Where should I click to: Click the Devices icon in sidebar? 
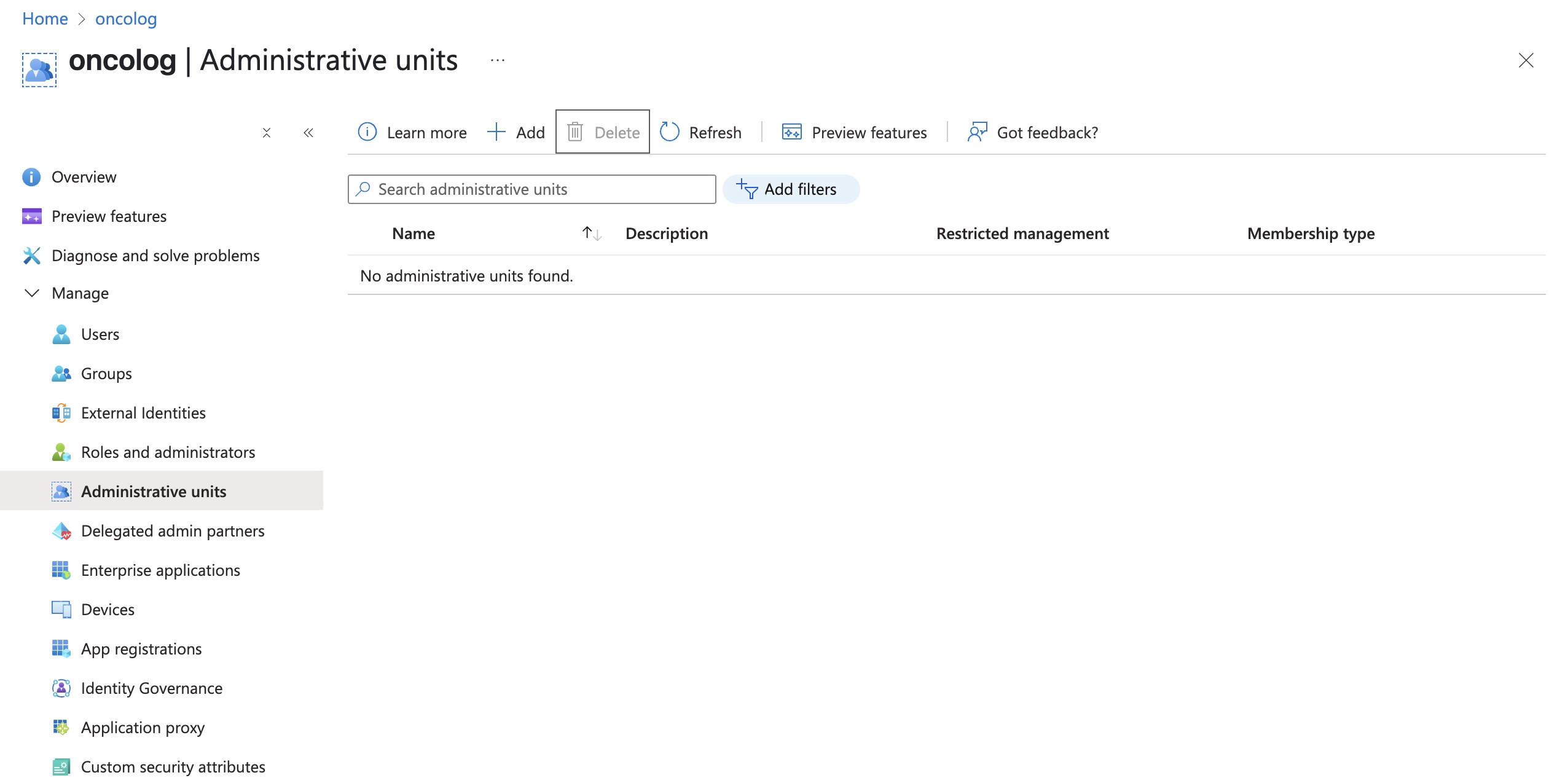pyautogui.click(x=61, y=610)
